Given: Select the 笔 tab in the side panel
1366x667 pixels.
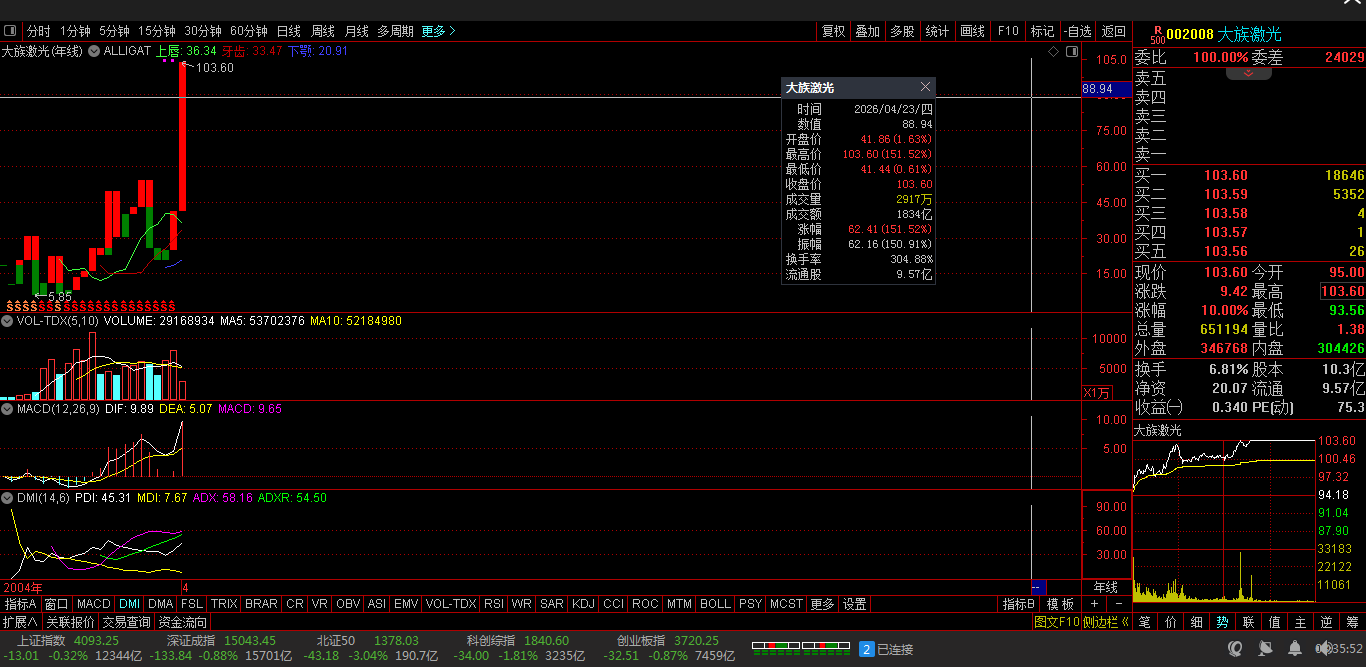Looking at the screenshot, I should coord(1144,621).
